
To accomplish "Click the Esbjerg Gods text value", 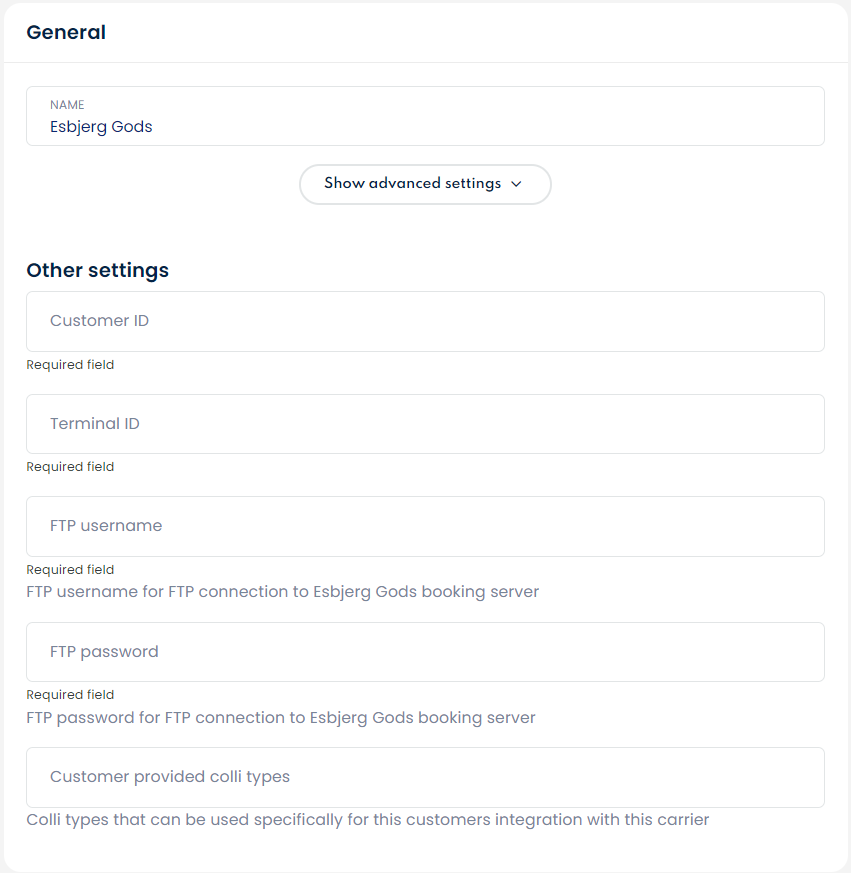I will [101, 127].
